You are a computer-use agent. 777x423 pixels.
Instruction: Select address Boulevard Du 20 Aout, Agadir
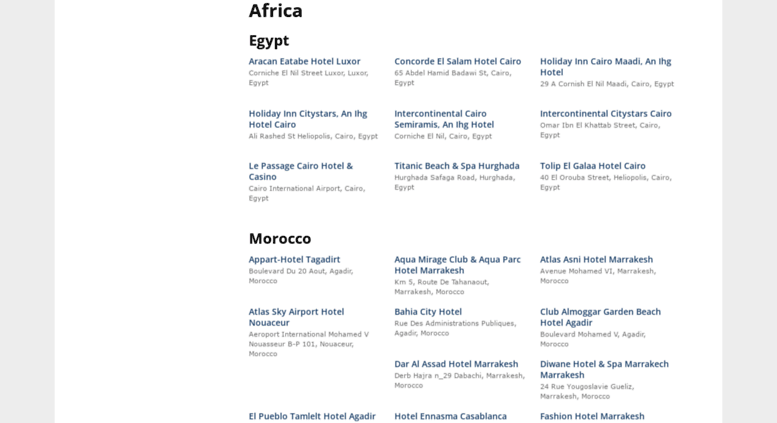pos(301,276)
